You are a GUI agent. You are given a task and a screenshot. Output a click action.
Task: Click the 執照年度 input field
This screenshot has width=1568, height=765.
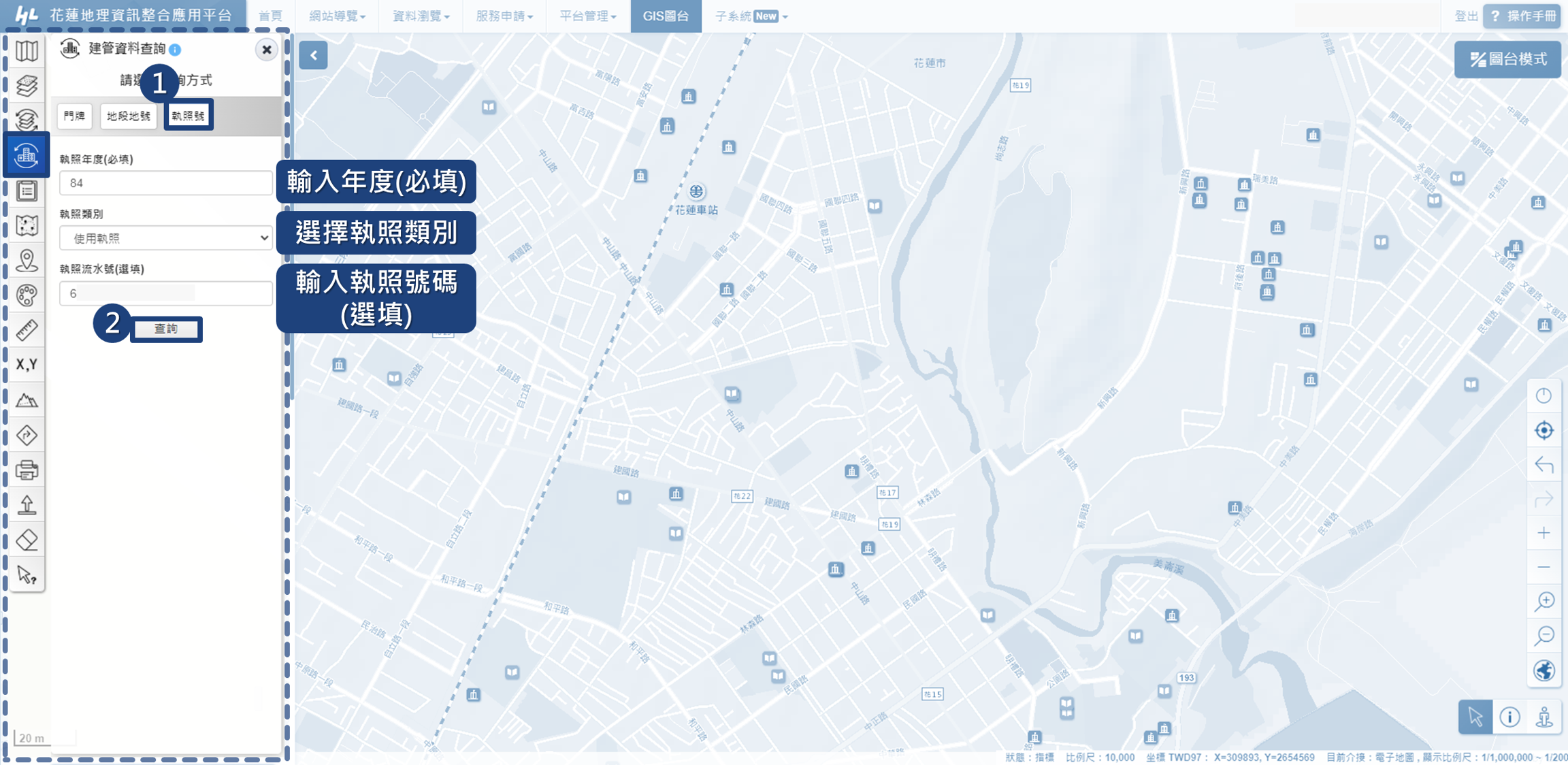point(165,183)
